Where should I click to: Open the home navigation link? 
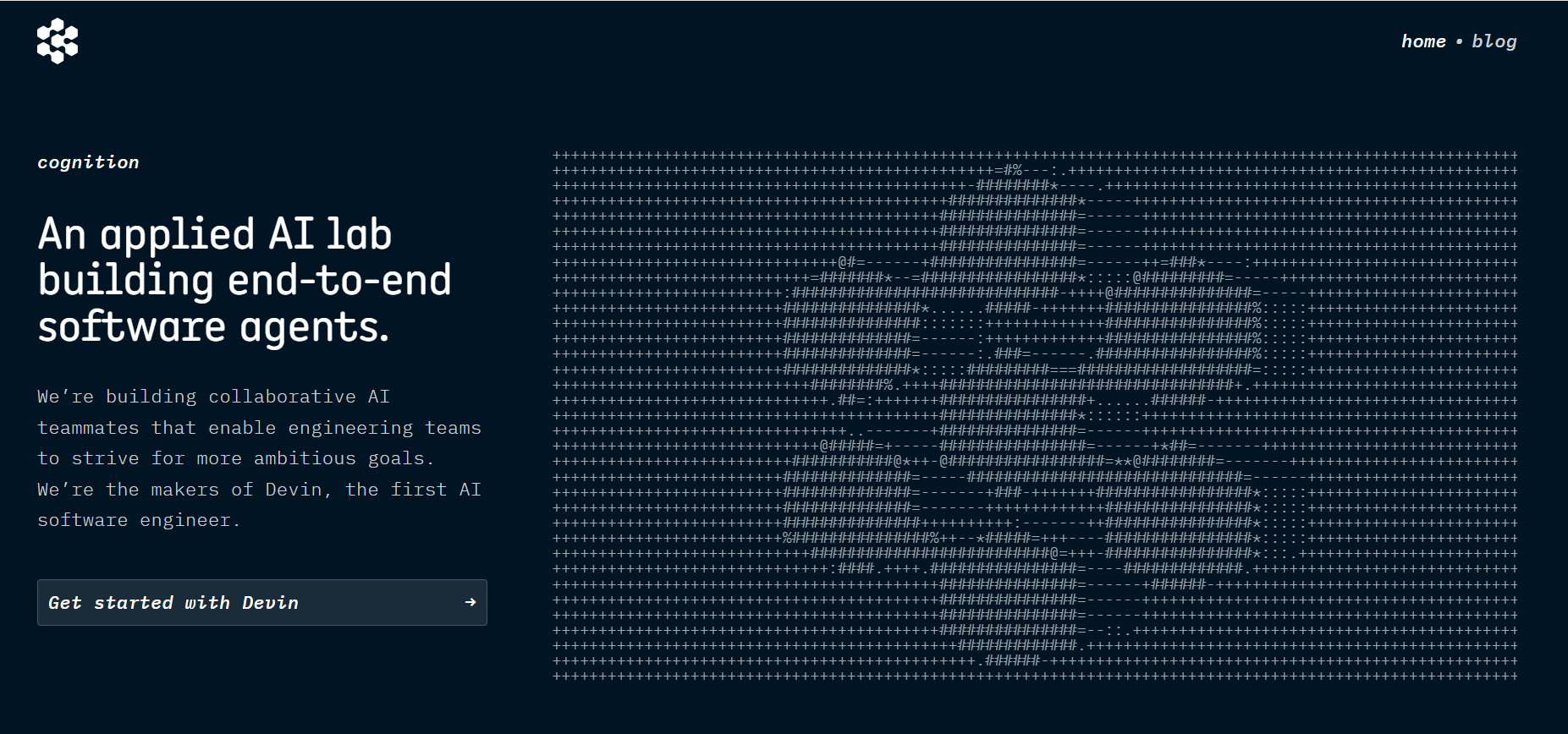(x=1423, y=41)
